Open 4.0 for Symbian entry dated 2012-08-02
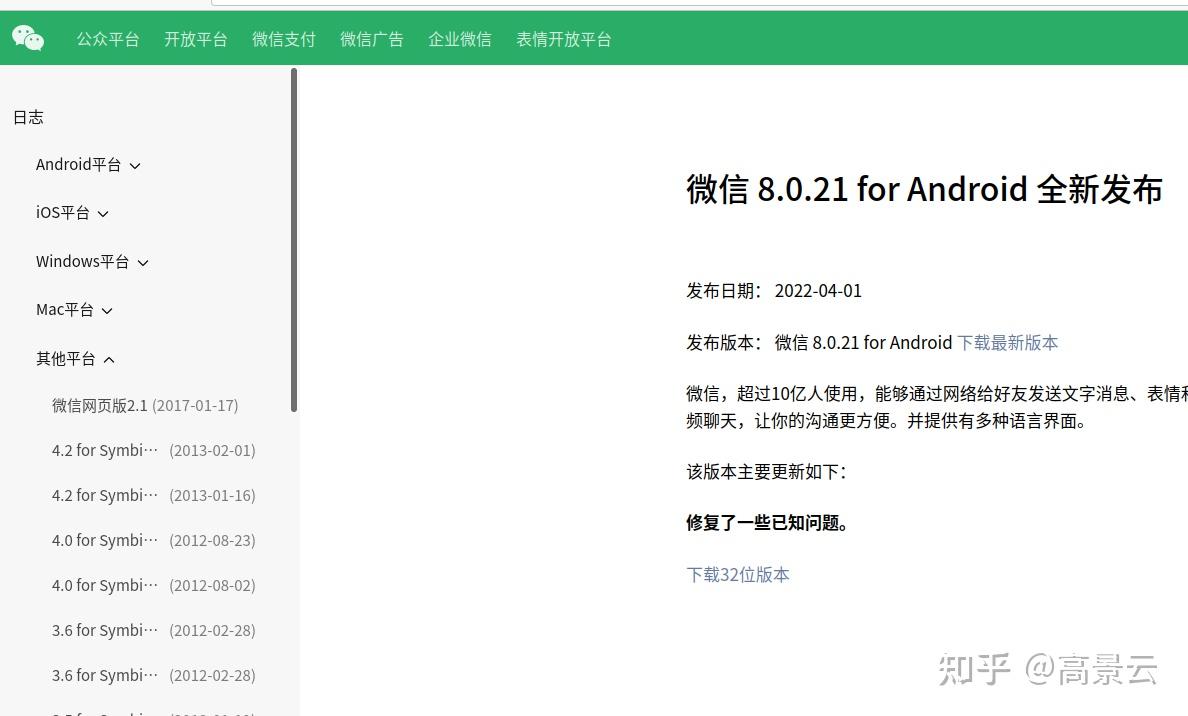Screen dimensions: 1188x716 [x=153, y=585]
